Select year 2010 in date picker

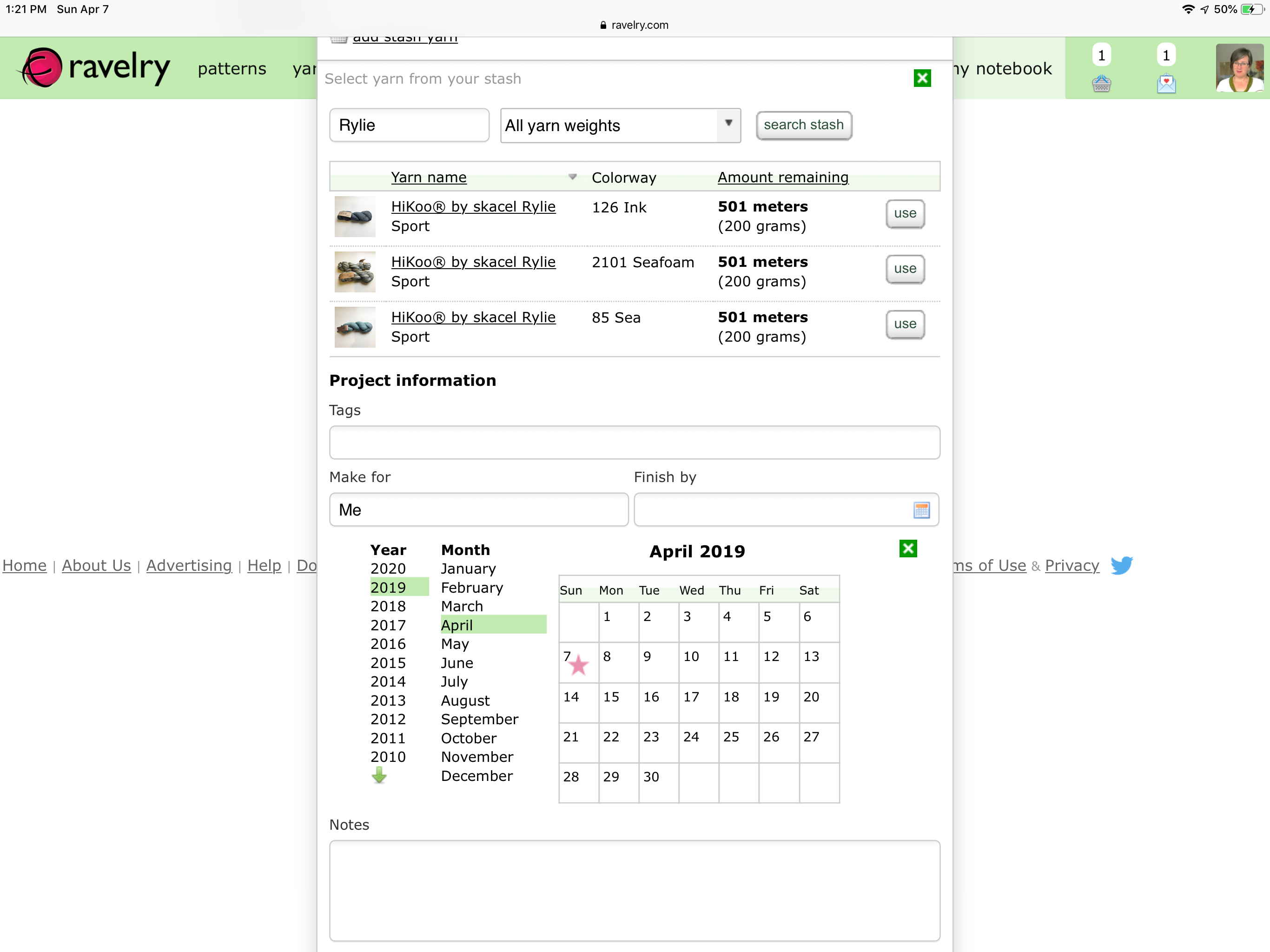(388, 757)
